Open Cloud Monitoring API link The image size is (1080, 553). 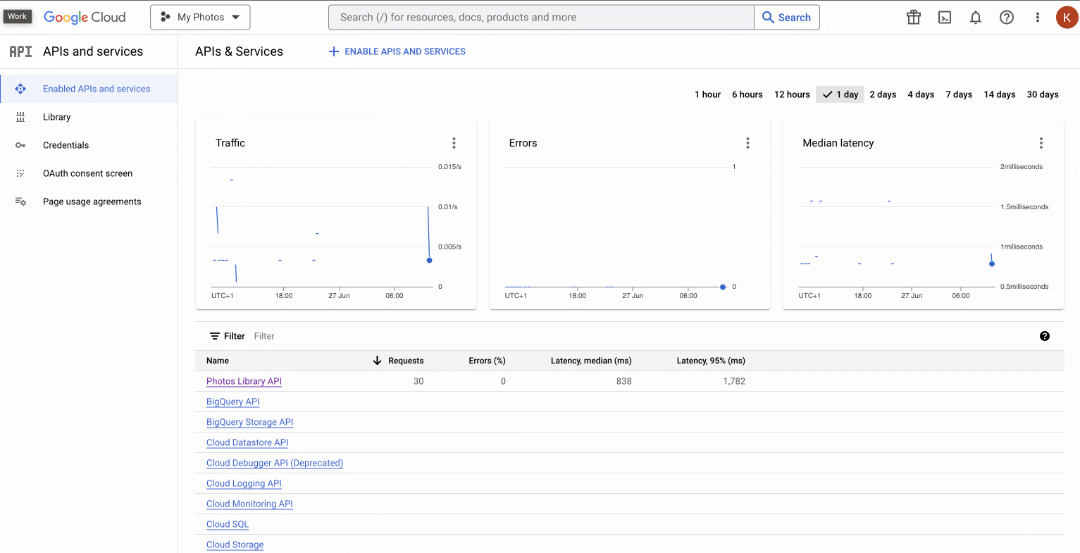tap(249, 504)
